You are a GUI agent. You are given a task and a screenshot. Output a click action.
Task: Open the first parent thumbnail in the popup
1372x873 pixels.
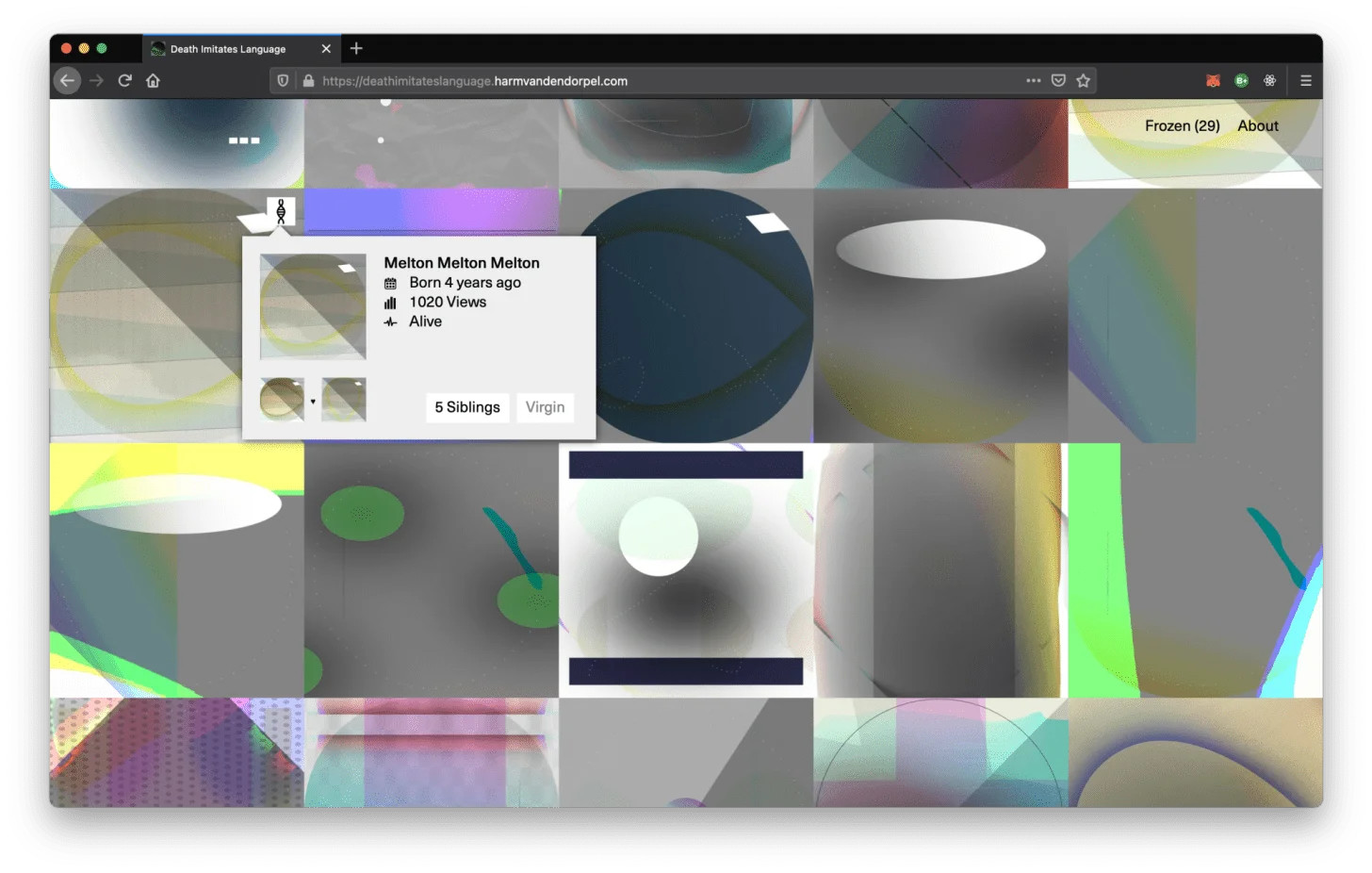tap(282, 400)
